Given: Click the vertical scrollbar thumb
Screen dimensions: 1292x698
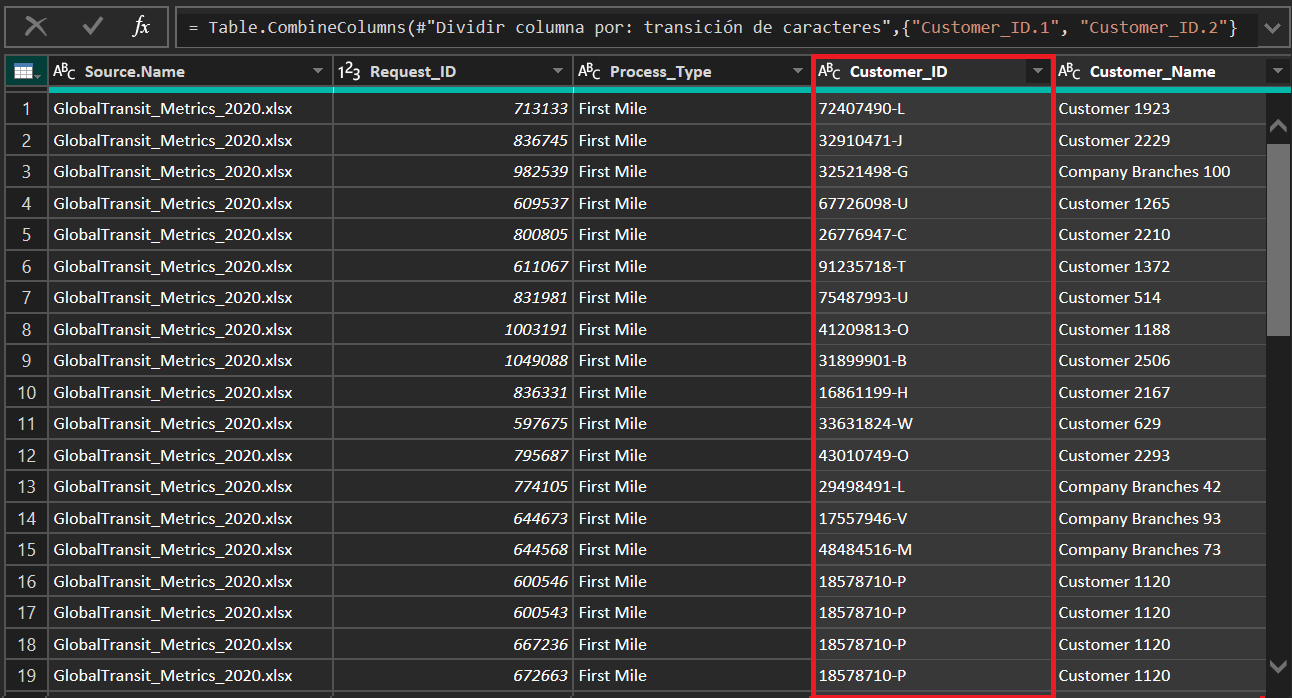Looking at the screenshot, I should pyautogui.click(x=1278, y=239).
